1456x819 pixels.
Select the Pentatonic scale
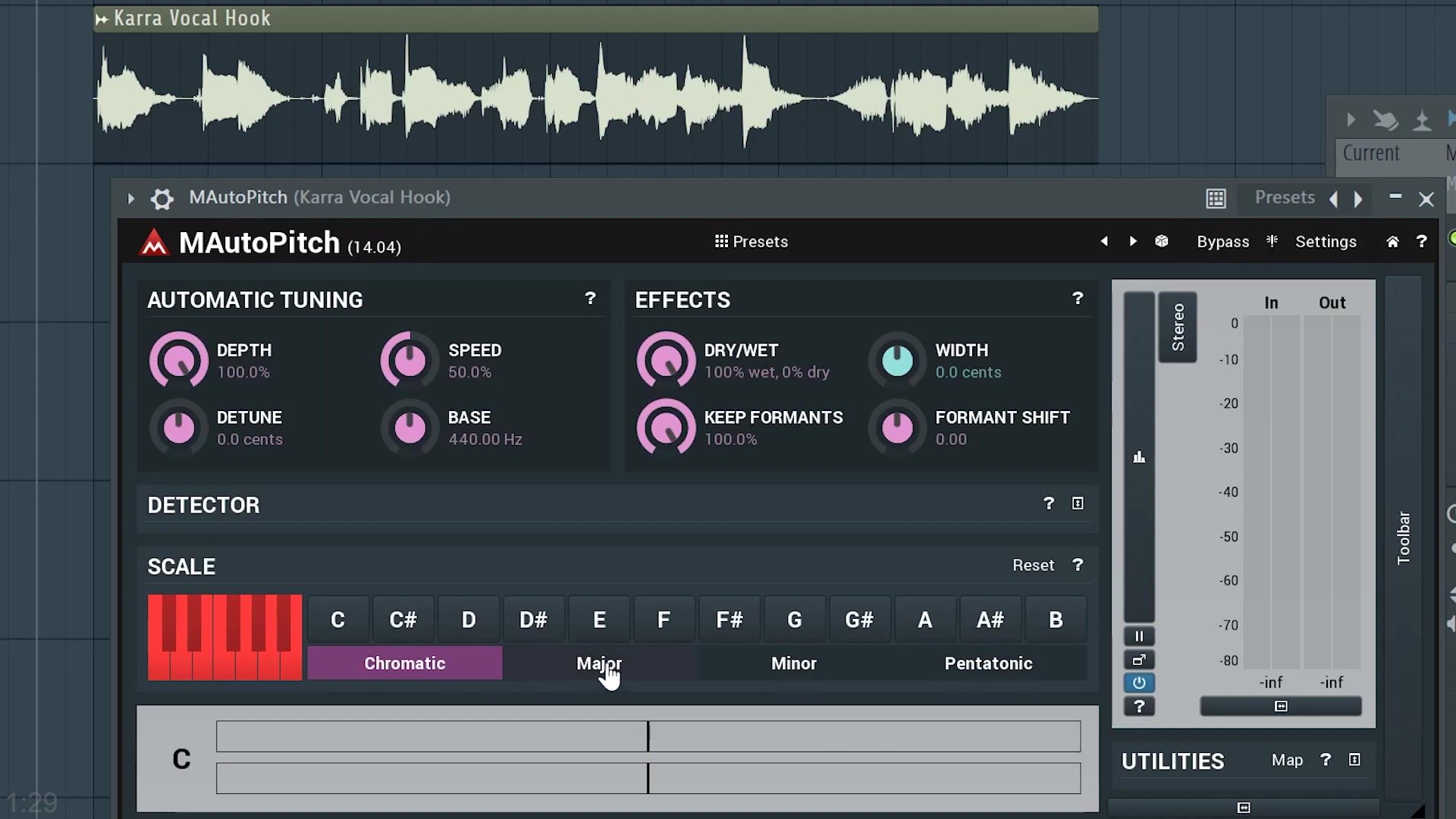coord(989,663)
